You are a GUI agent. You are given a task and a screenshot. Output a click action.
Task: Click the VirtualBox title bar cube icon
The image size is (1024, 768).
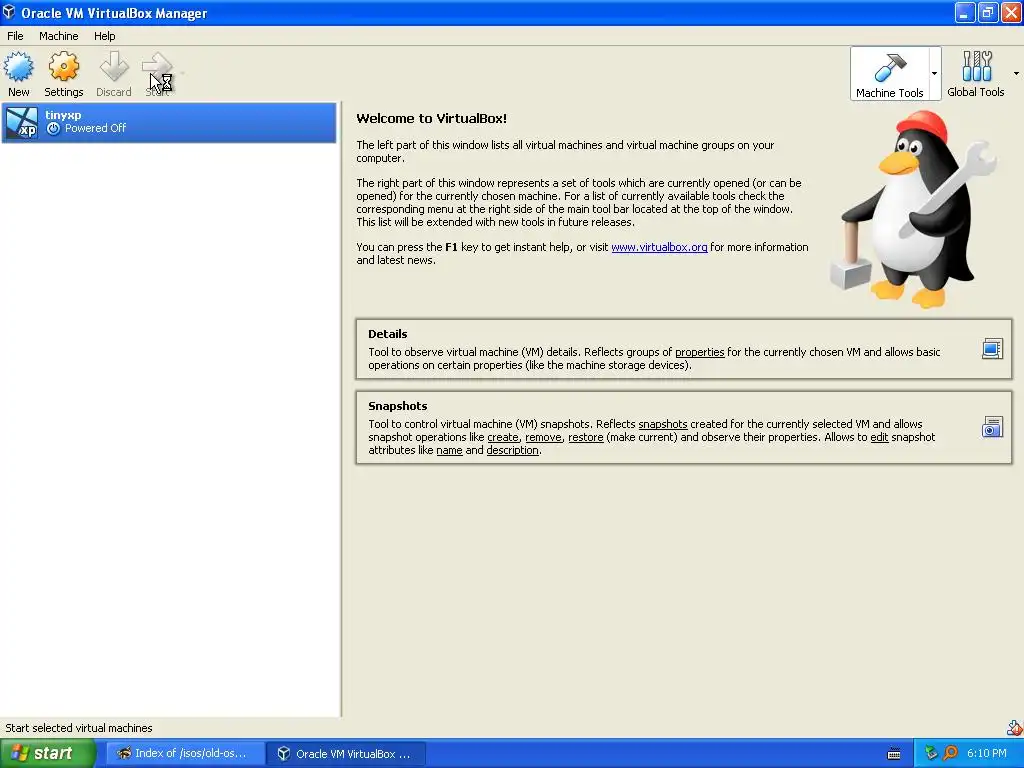pyautogui.click(x=9, y=12)
